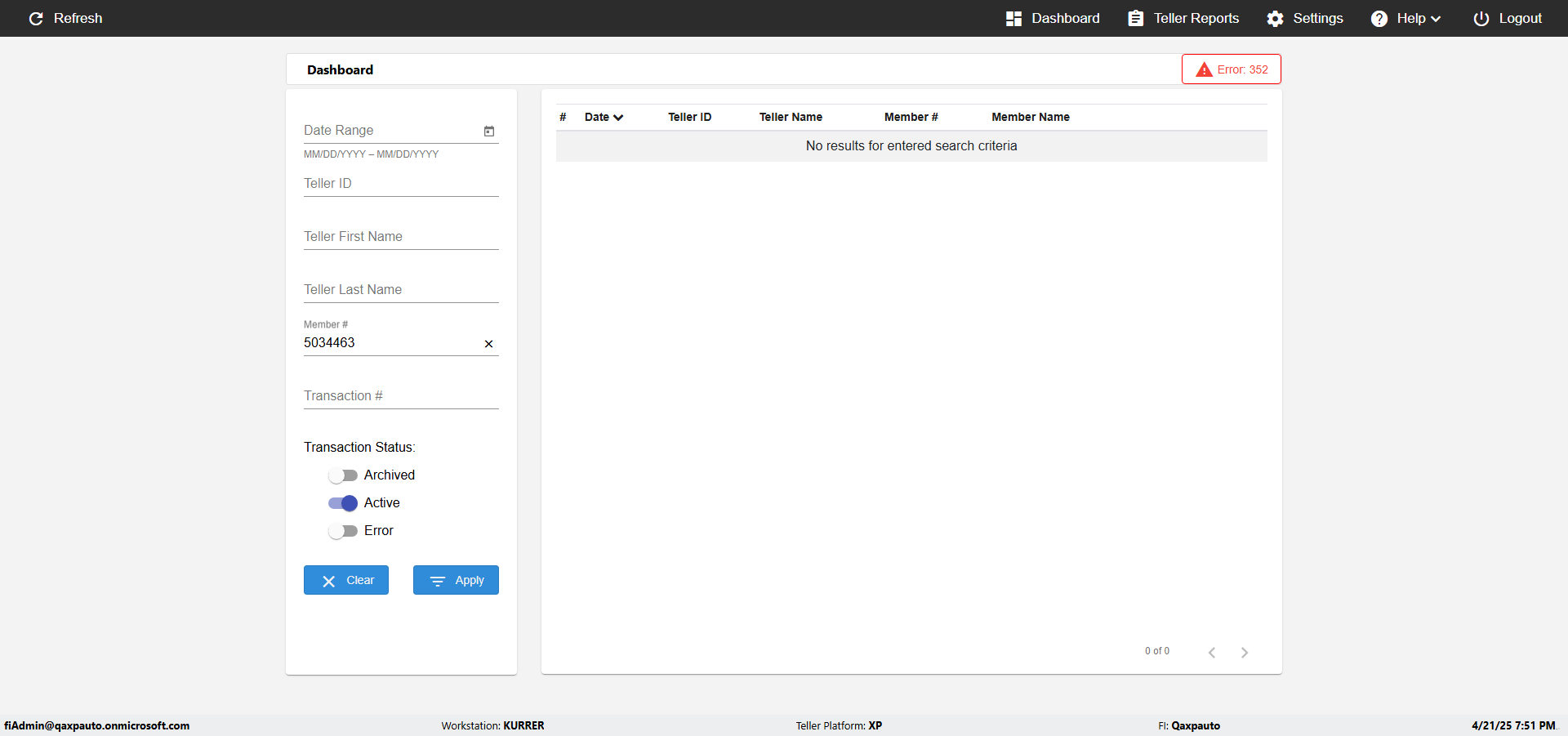
Task: Click the Teller First Name field
Action: coord(401,237)
